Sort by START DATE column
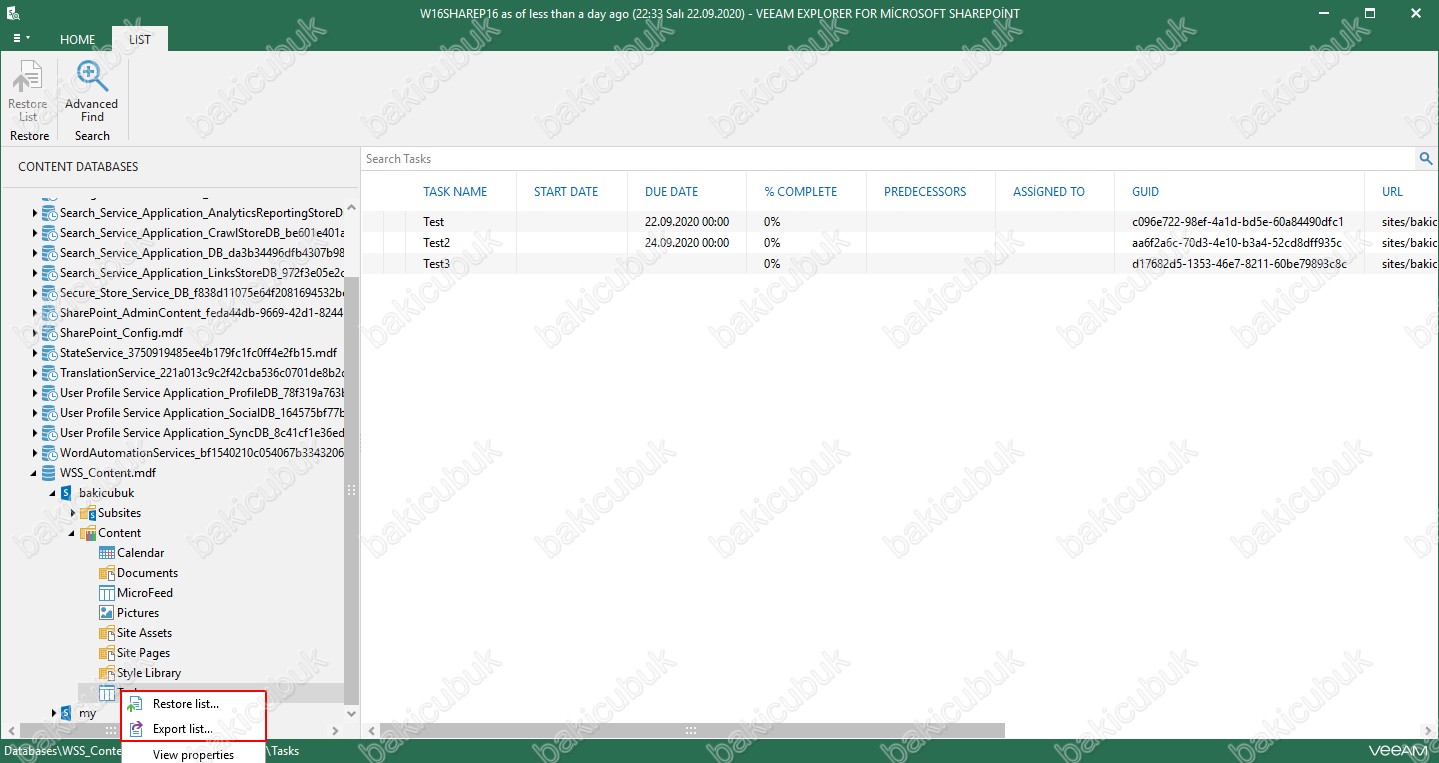This screenshot has height=763, width=1439. click(x=566, y=191)
